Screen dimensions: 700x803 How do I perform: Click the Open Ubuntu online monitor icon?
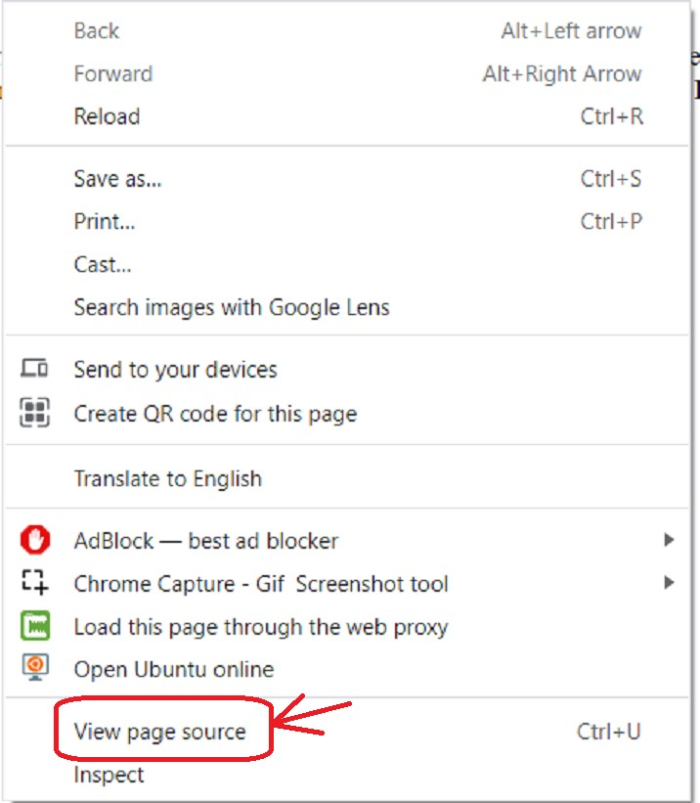tap(35, 668)
